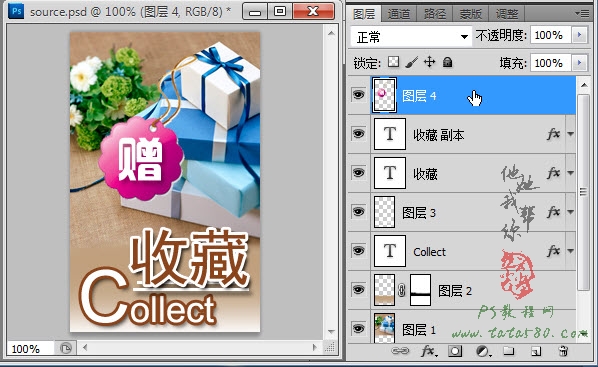Toggle visibility of 收藏 副本 layer
The image size is (598, 367).
[x=358, y=134]
